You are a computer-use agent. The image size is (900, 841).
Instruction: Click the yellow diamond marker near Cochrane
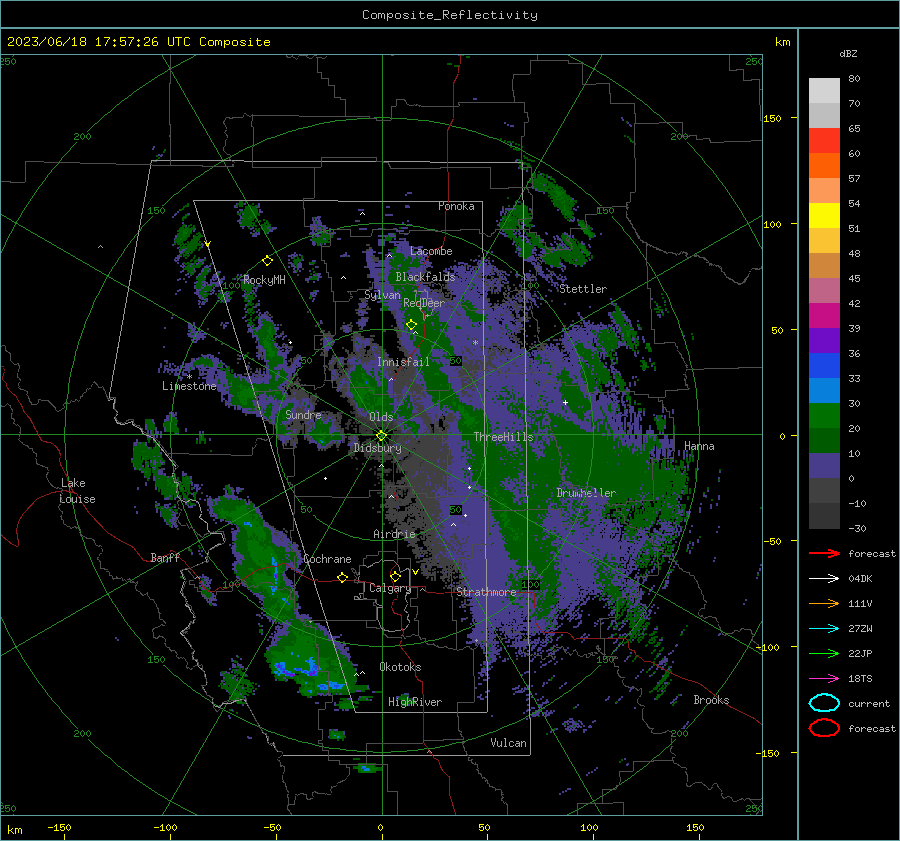pyautogui.click(x=342, y=577)
